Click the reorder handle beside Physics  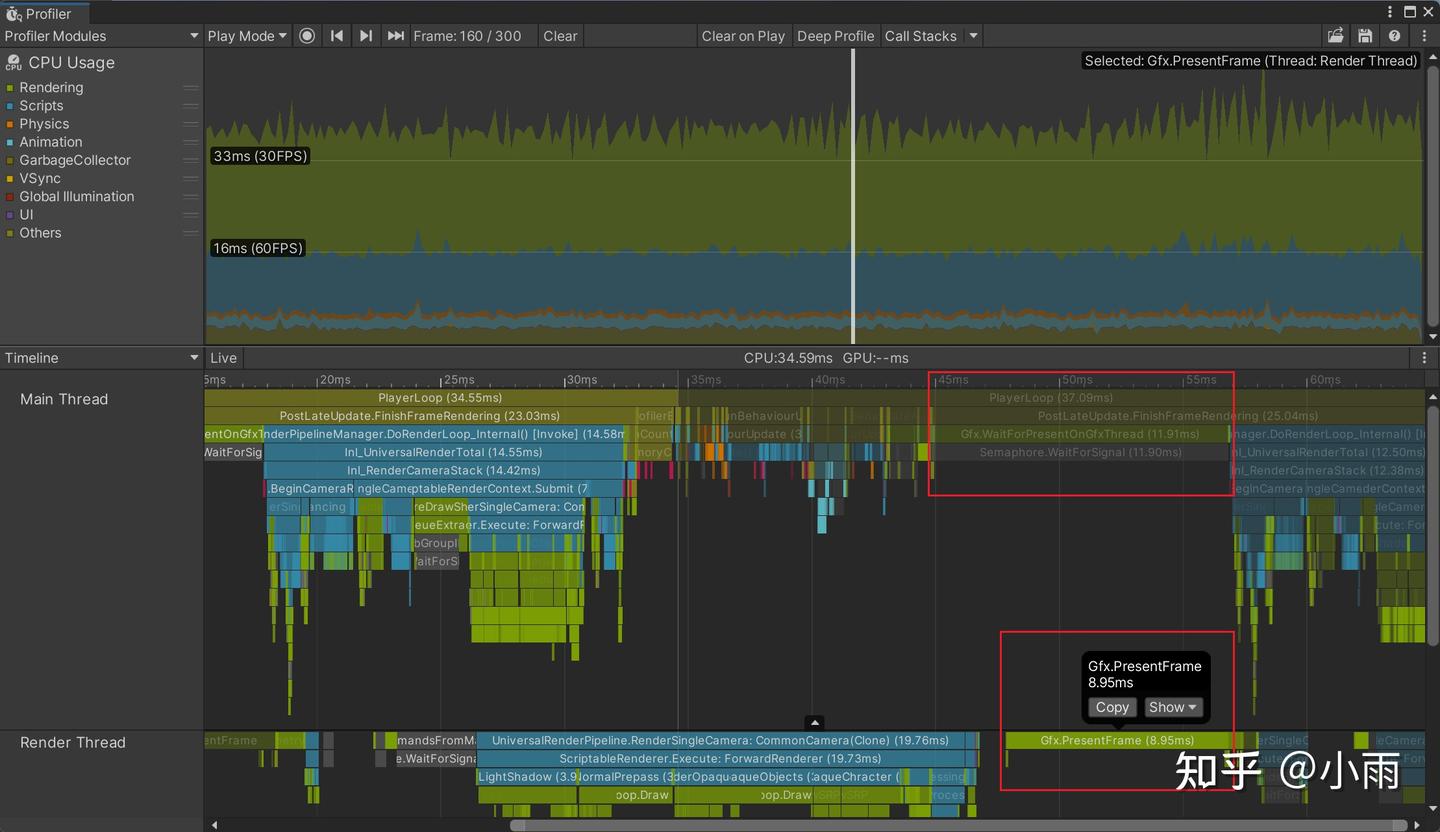(190, 124)
